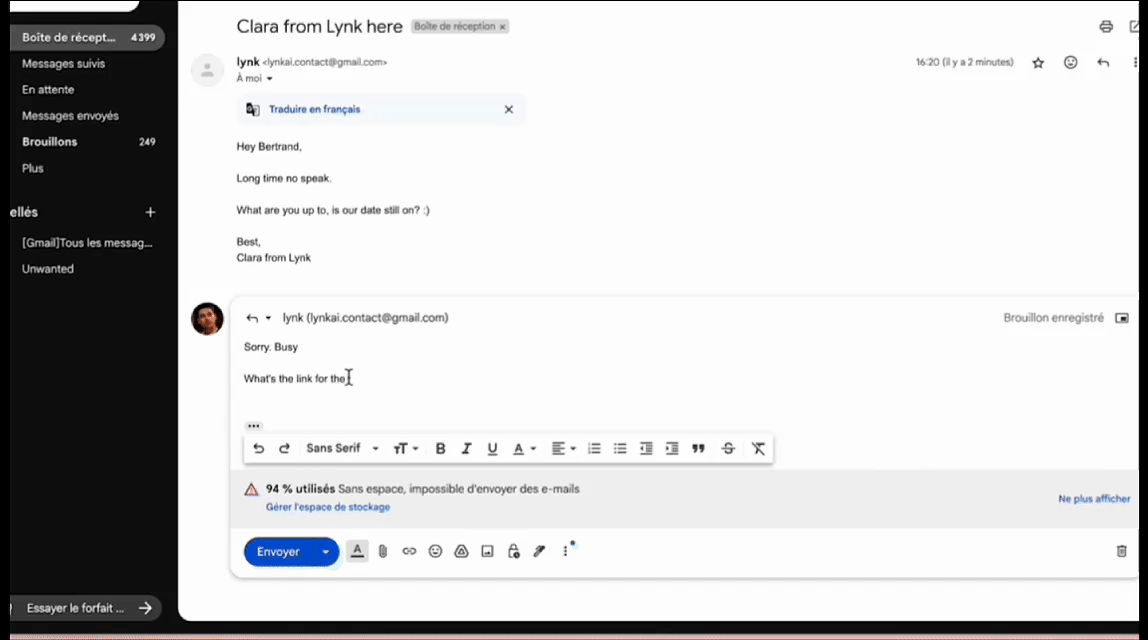Star the email from lynk
Image resolution: width=1148 pixels, height=640 pixels.
pyautogui.click(x=1038, y=62)
